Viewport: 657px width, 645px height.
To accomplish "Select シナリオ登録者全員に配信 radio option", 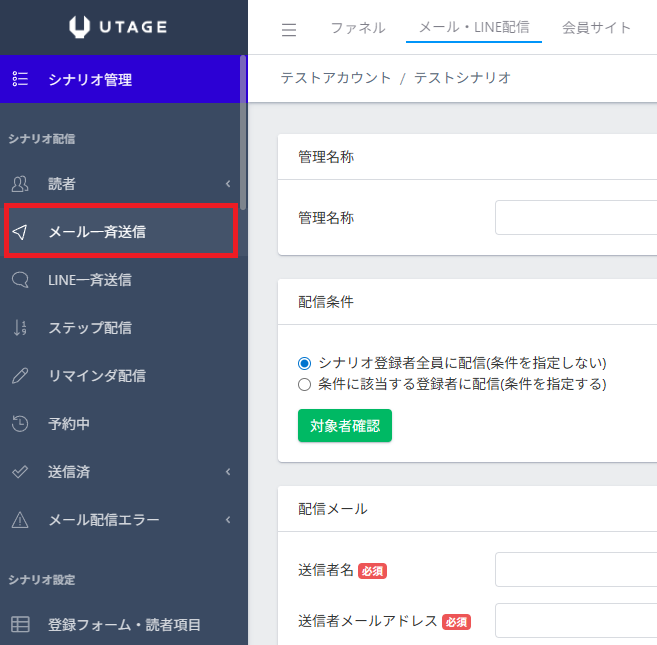I will coord(305,363).
